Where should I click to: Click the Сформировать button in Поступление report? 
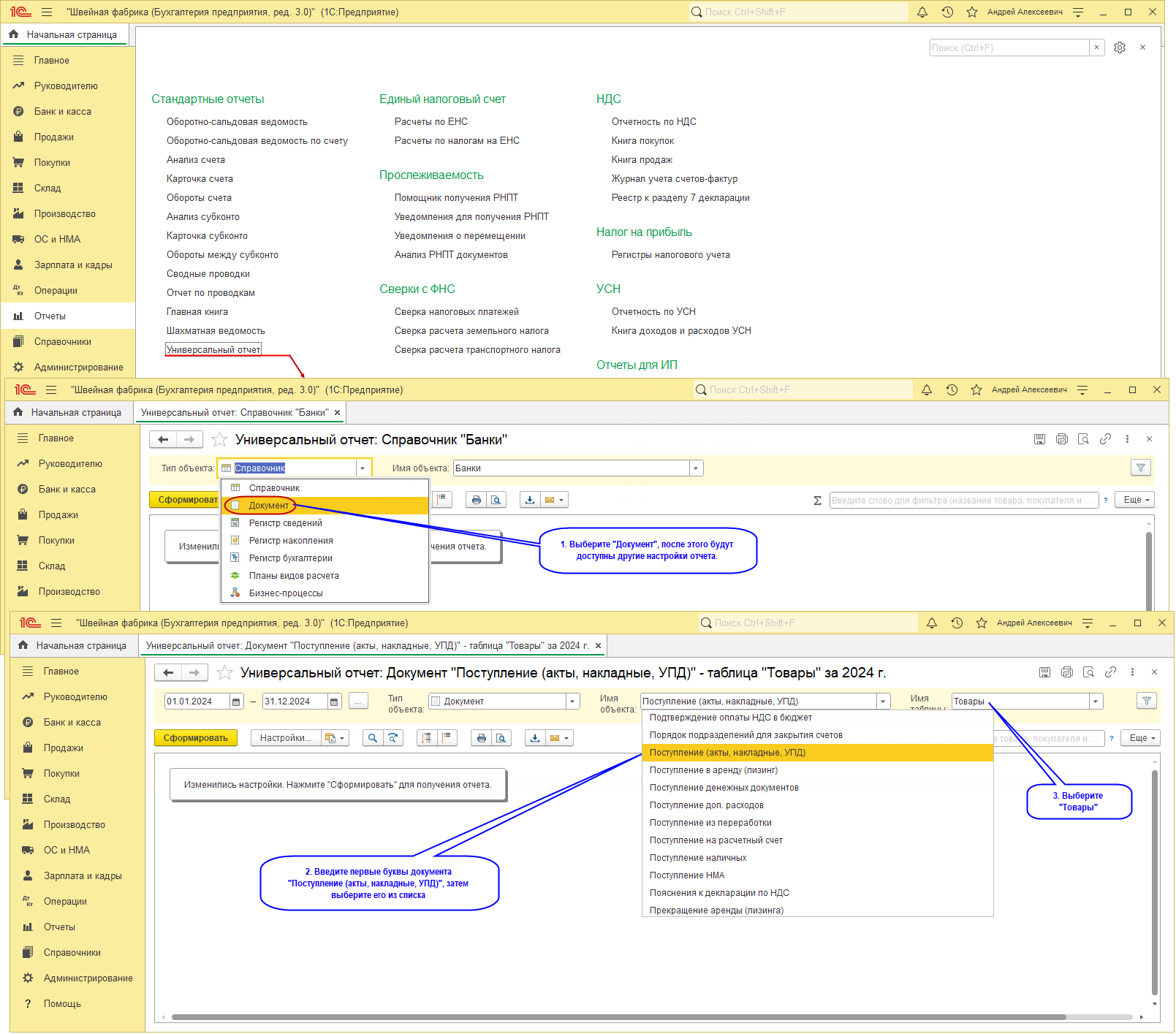click(x=195, y=738)
